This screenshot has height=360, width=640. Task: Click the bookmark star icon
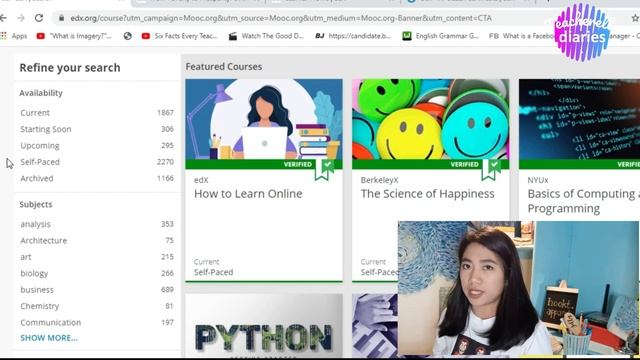click(x=636, y=18)
